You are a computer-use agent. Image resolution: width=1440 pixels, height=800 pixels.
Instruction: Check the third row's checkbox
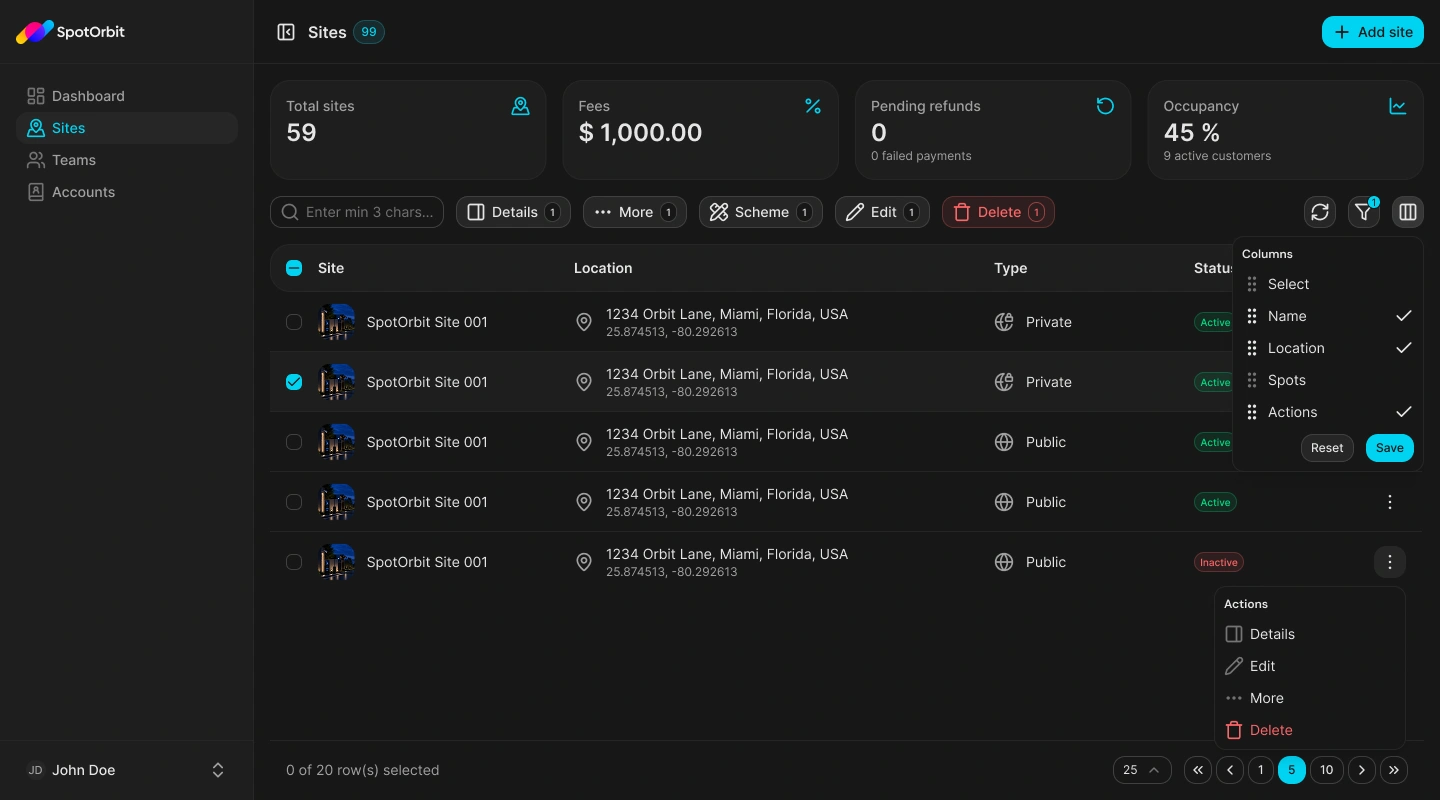(294, 442)
